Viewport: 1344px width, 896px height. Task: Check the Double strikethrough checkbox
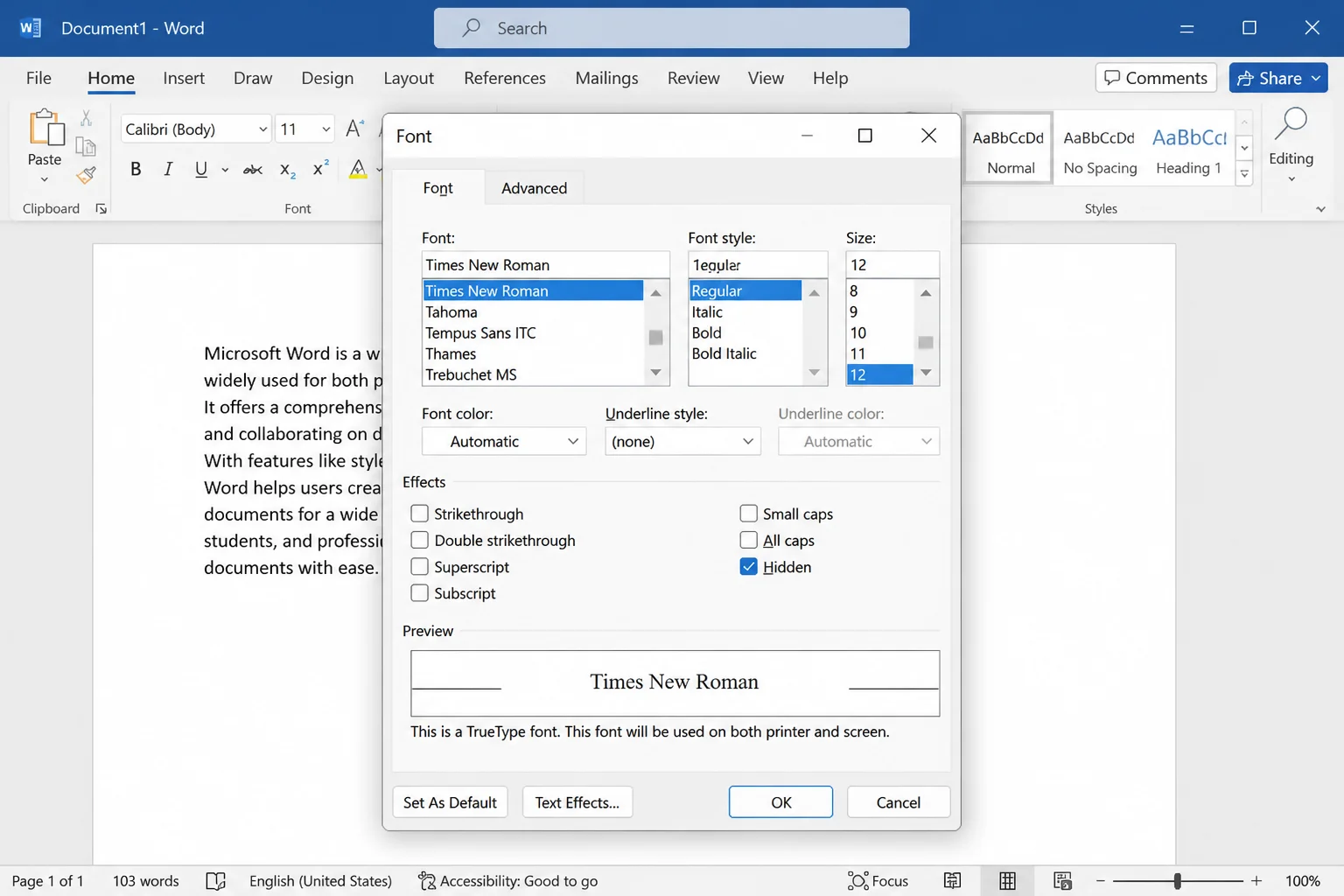point(420,540)
